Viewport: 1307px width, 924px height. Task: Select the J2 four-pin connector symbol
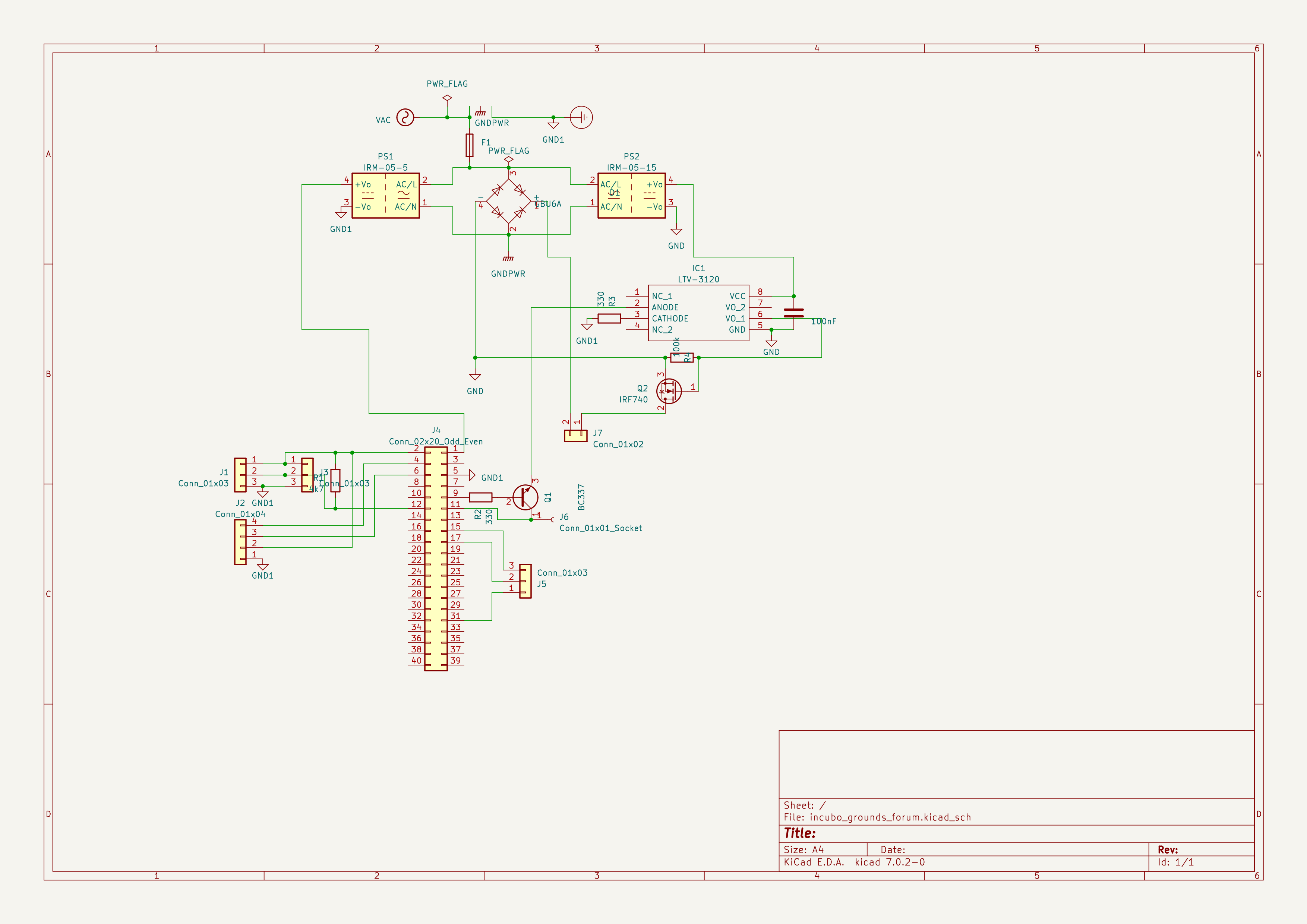tap(241, 542)
